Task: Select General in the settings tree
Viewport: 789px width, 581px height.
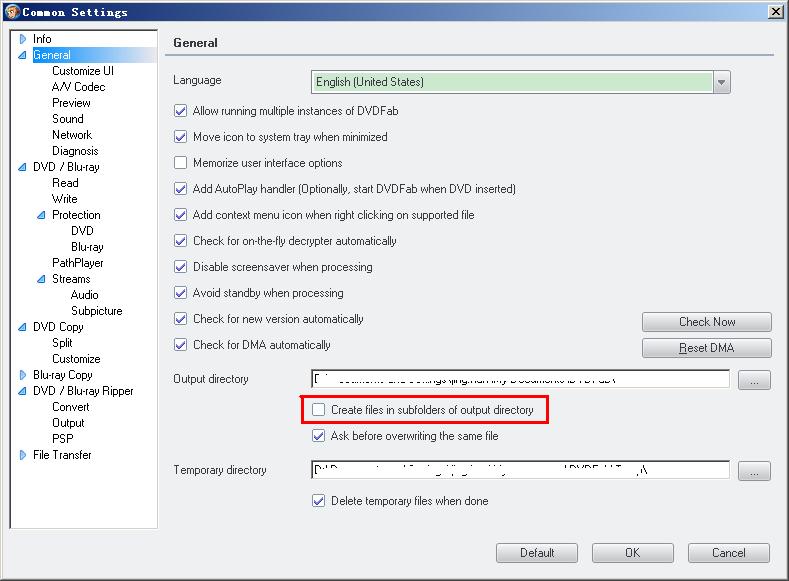Action: point(52,55)
